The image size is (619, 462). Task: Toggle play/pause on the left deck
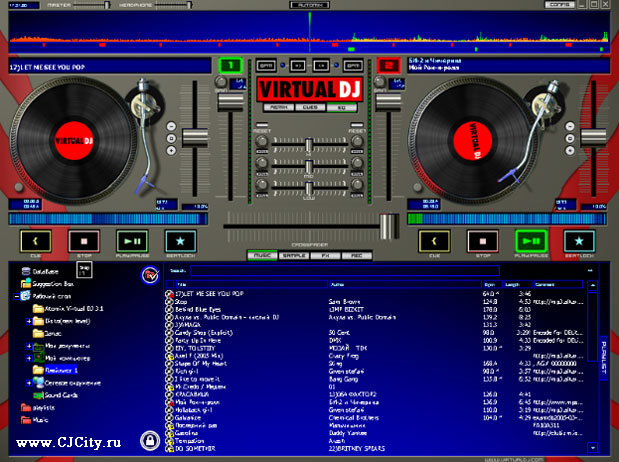coord(132,241)
